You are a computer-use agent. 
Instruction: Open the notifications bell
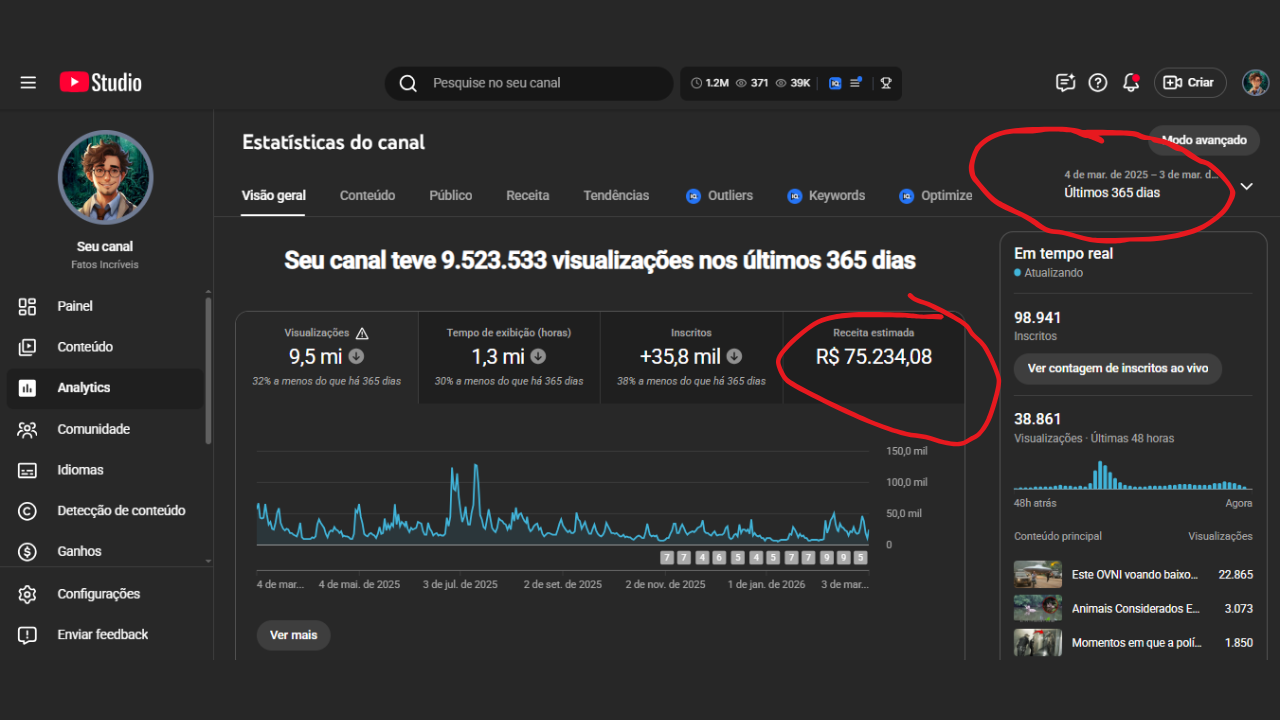[x=1131, y=83]
